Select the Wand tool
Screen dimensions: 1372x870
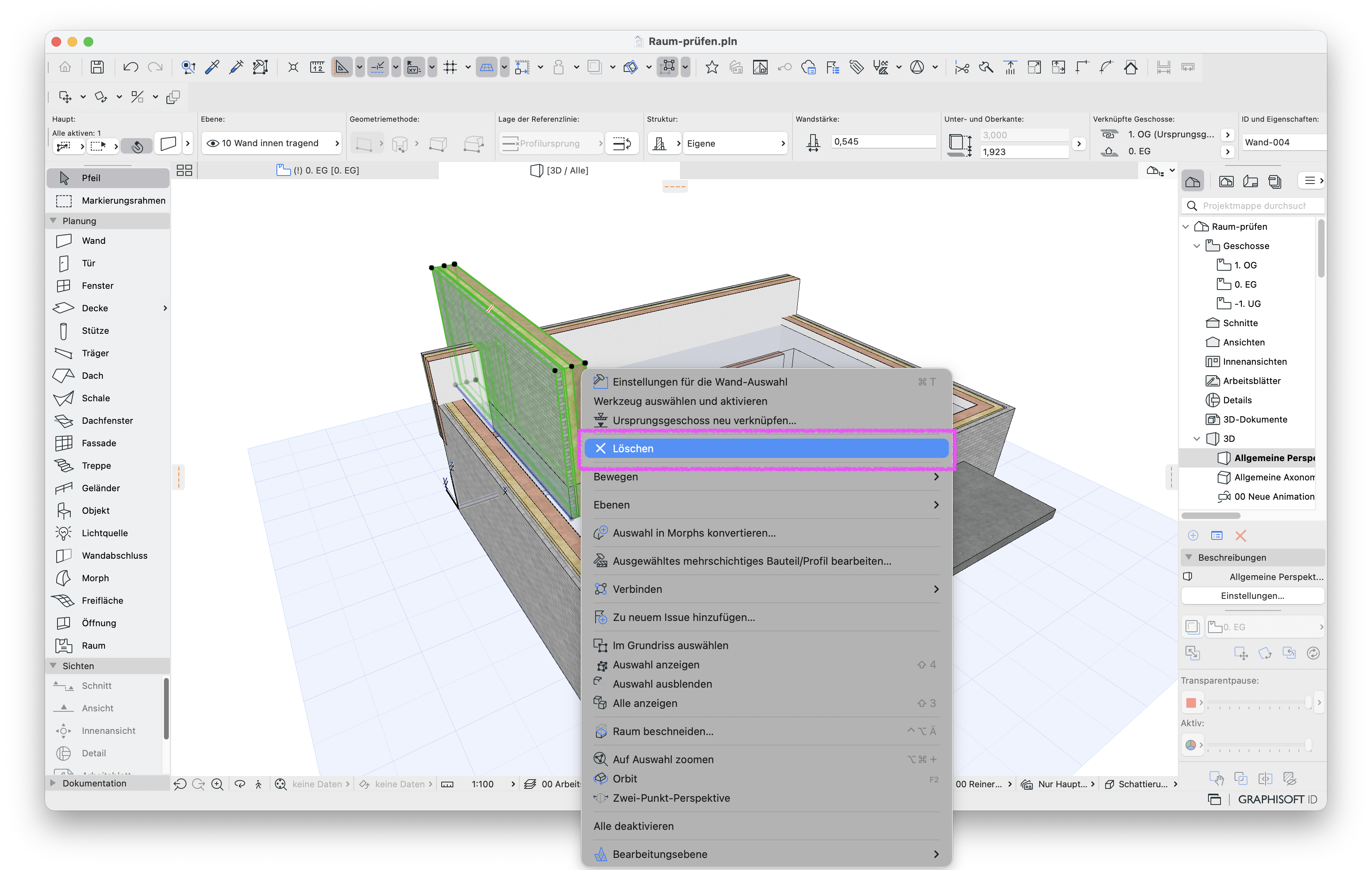[x=108, y=241]
